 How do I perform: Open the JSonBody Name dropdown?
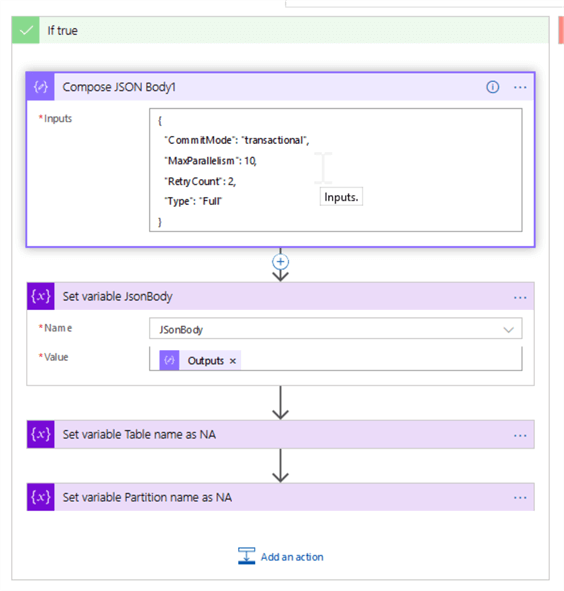pos(509,330)
